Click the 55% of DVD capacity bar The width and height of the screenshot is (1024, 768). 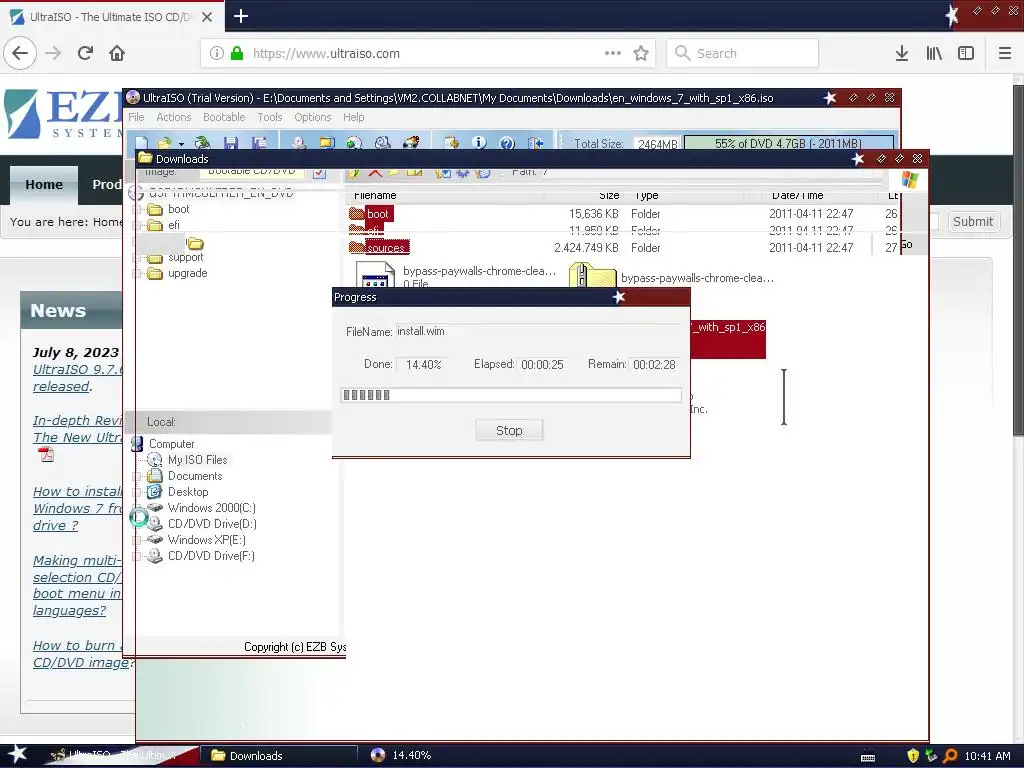(789, 143)
